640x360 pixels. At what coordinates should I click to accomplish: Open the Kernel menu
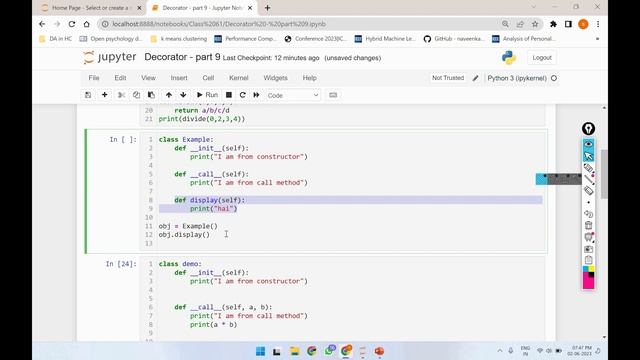coord(238,78)
